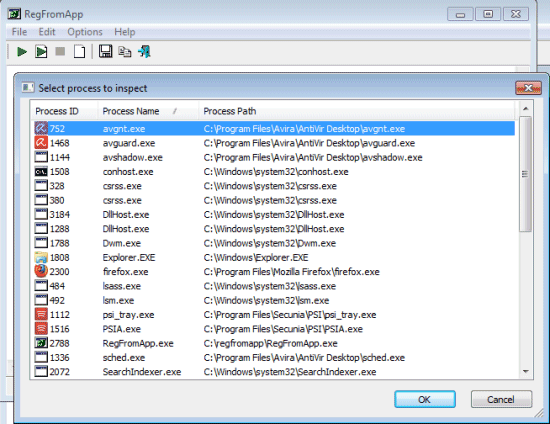Click the scrollbar down arrow
Screen dimensions: 550x424
(x=525, y=372)
